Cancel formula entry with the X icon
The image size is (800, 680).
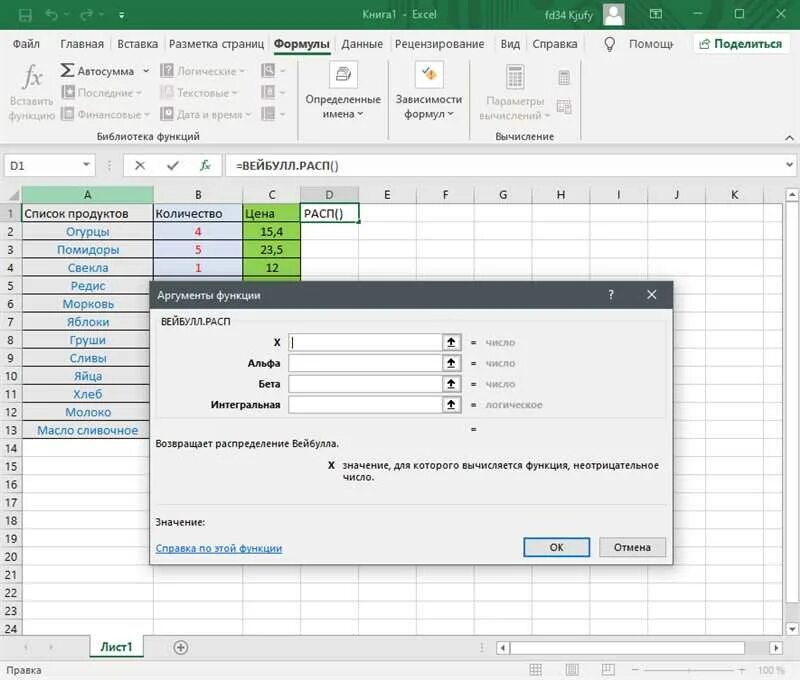coord(140,165)
